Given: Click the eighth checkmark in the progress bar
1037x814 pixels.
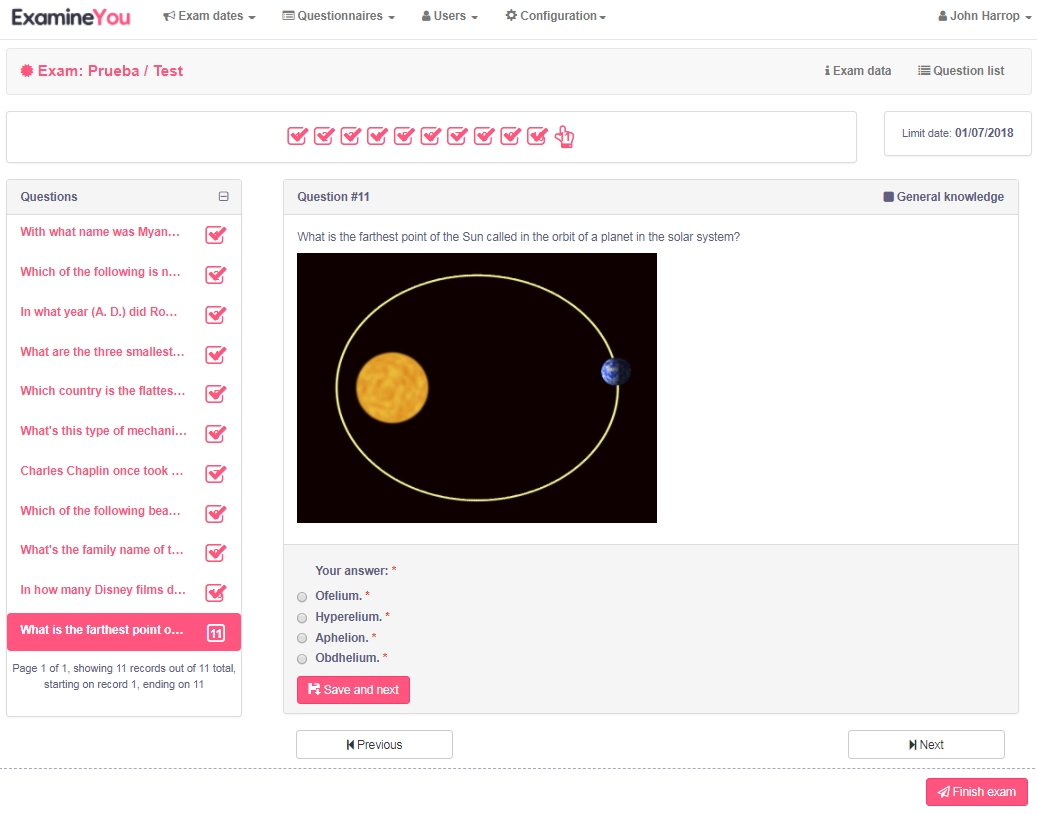Looking at the screenshot, I should tap(484, 136).
